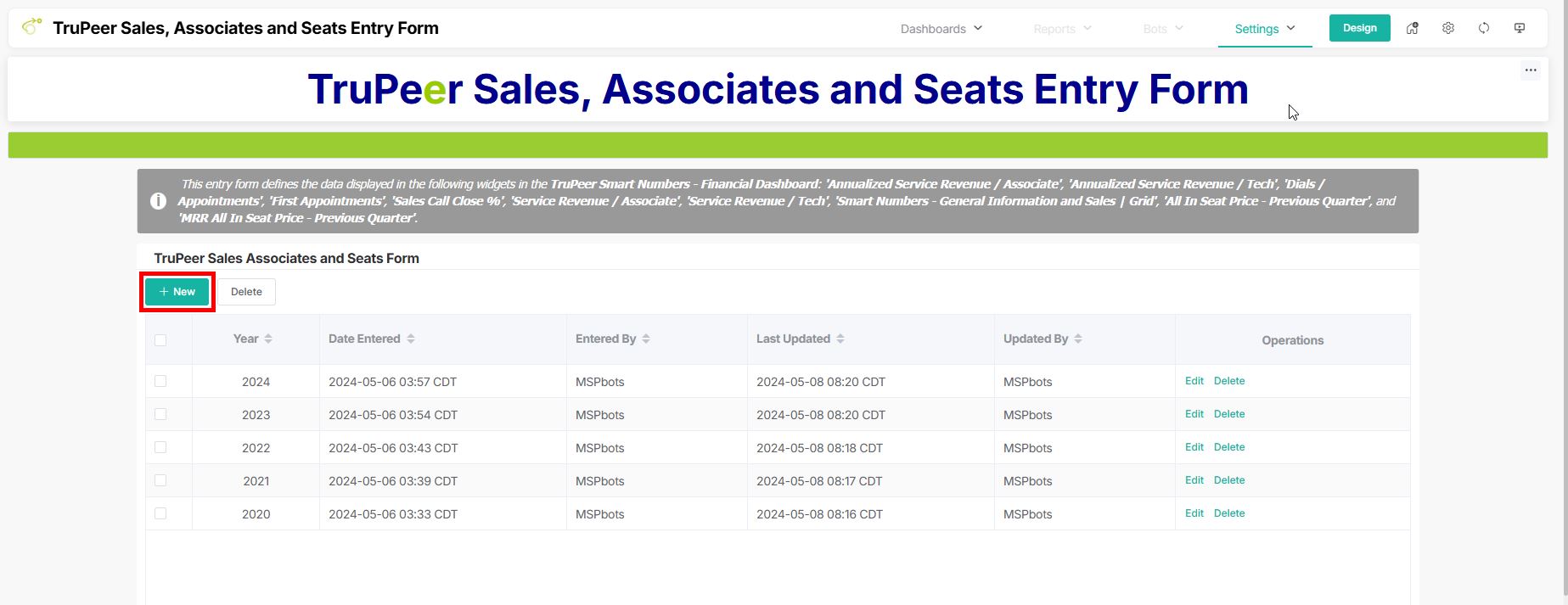Select the '2020' year cell
This screenshot has height=605, width=1568.
[256, 514]
